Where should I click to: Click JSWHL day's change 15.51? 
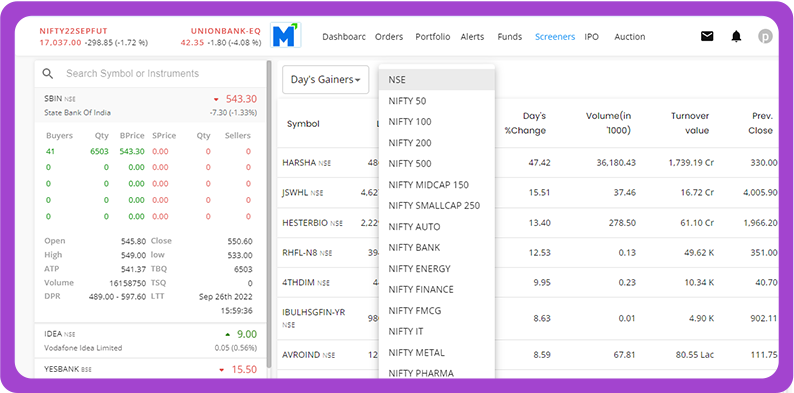click(542, 192)
